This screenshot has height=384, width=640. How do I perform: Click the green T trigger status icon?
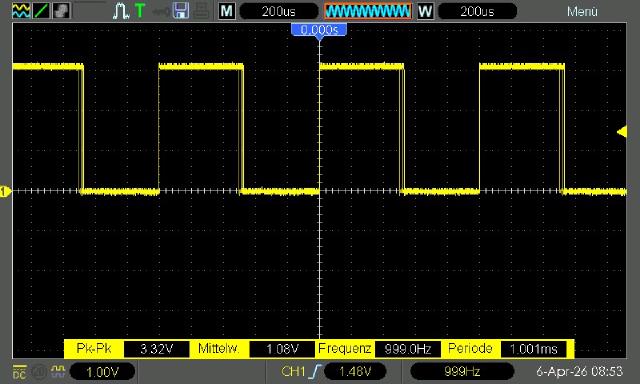[x=140, y=11]
